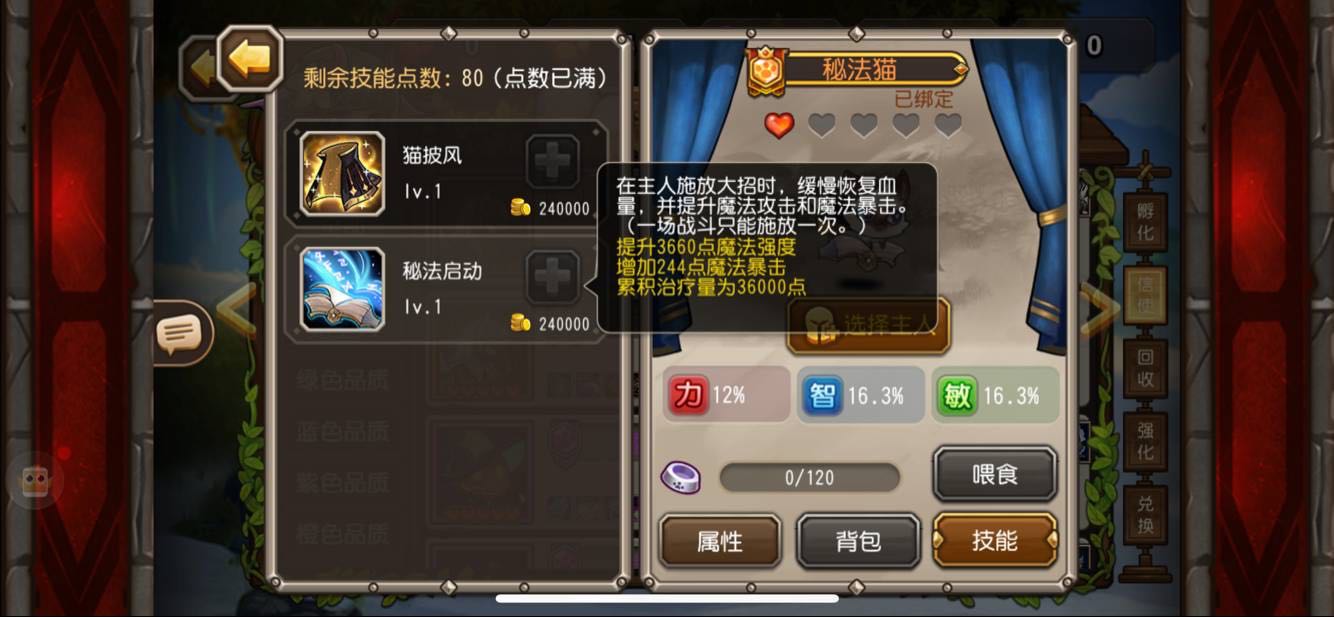Click the pet rank badge icon
This screenshot has width=1334, height=617.
click(767, 70)
